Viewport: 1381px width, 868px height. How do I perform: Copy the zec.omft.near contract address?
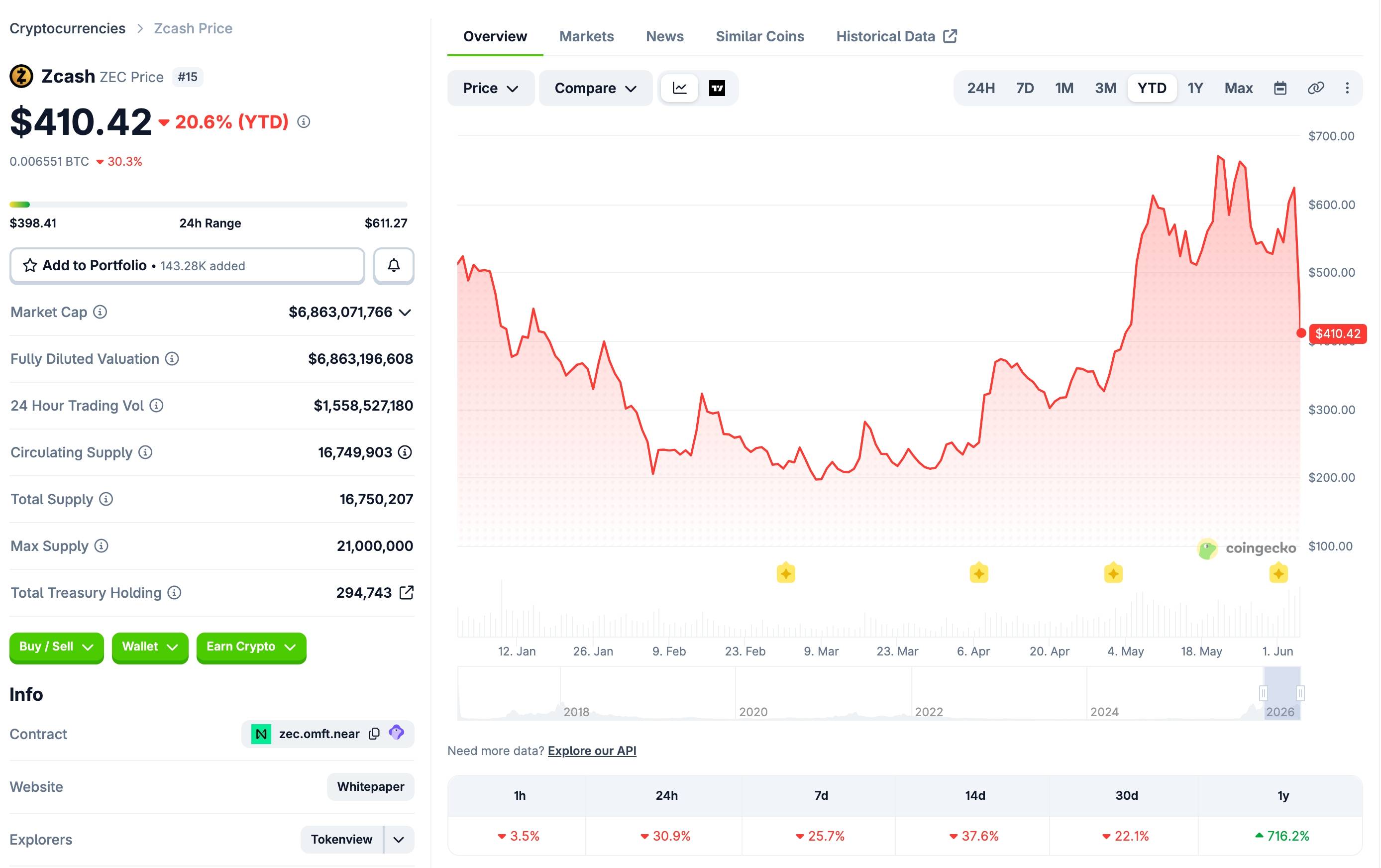click(x=374, y=734)
